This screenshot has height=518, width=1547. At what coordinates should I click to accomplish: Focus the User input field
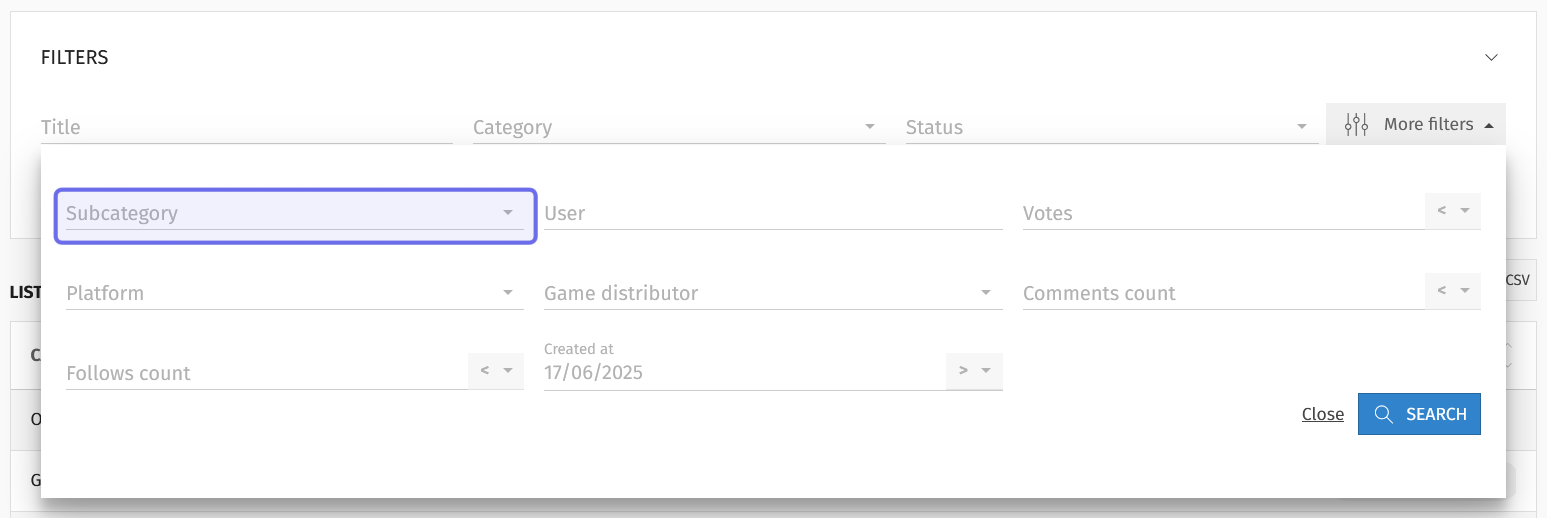click(773, 214)
